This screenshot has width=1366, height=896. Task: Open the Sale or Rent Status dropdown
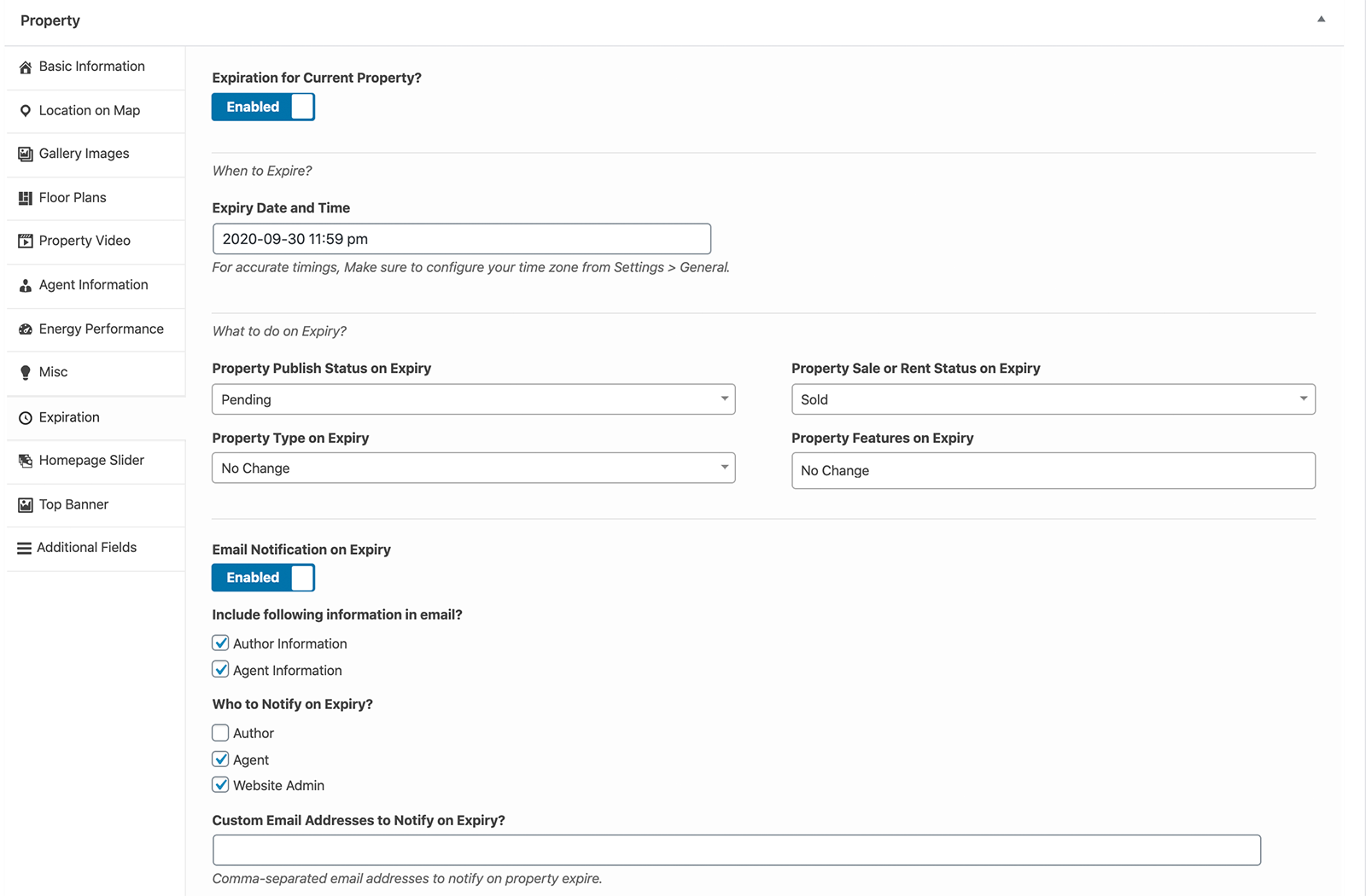coord(1053,399)
